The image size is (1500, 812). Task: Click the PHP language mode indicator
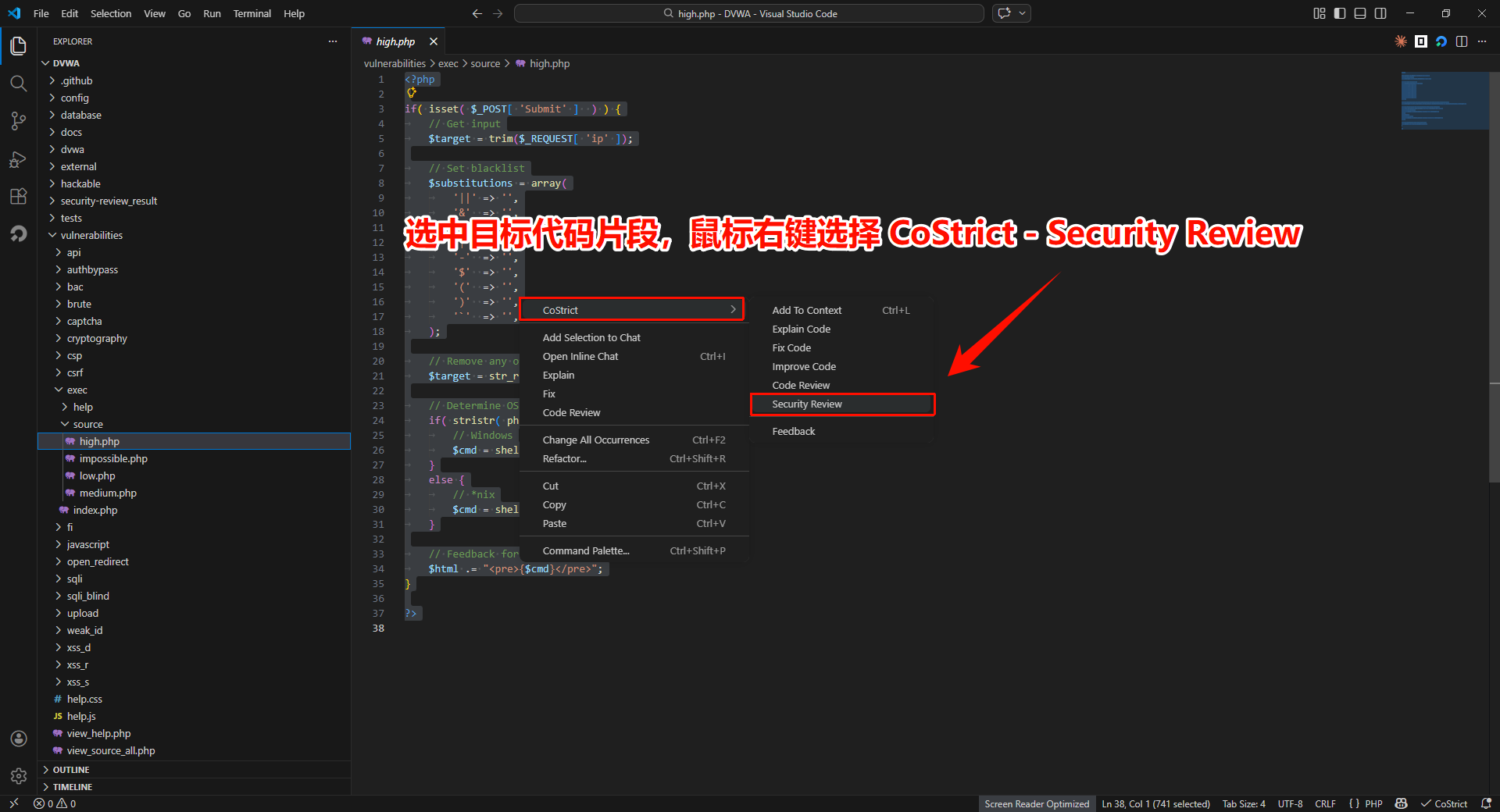coord(1373,803)
